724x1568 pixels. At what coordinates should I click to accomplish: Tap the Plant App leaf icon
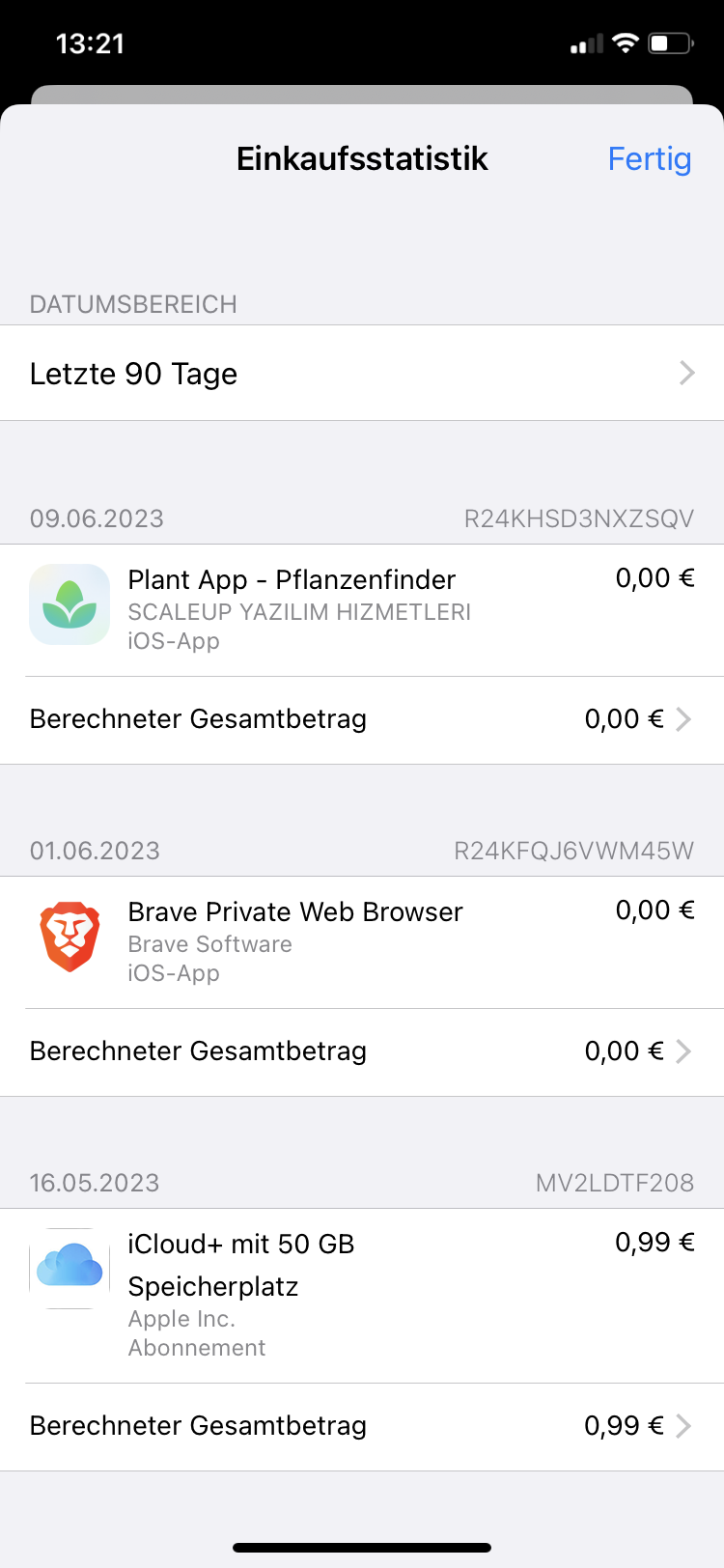70,604
